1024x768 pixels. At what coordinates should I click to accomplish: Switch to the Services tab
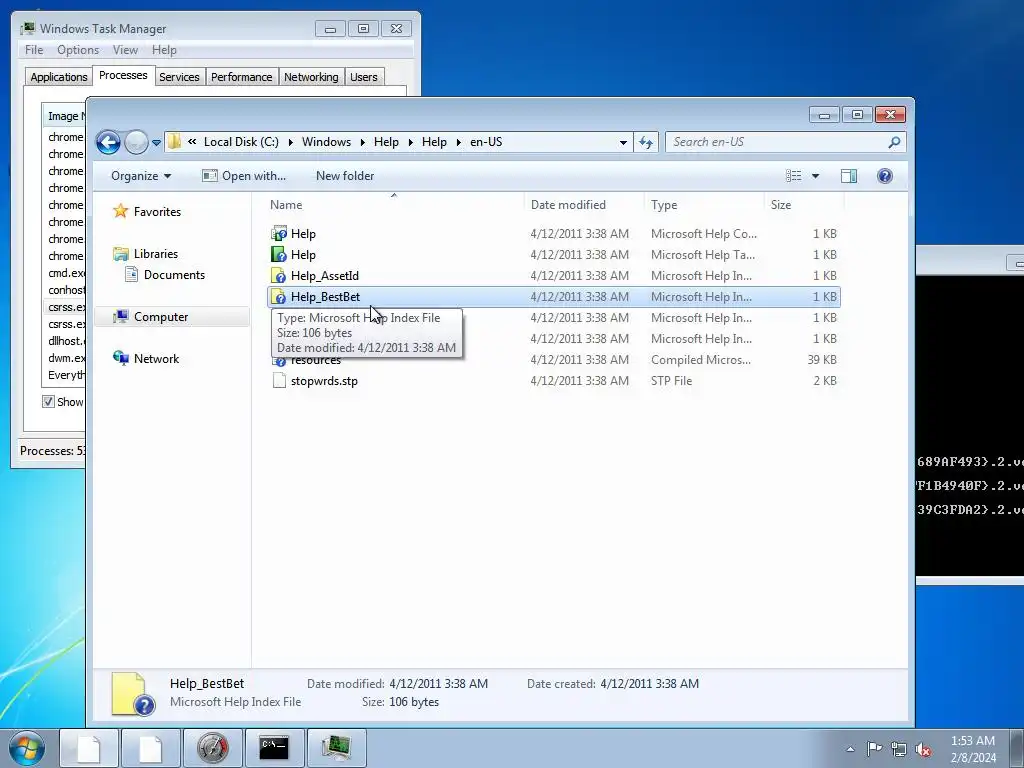(x=179, y=77)
